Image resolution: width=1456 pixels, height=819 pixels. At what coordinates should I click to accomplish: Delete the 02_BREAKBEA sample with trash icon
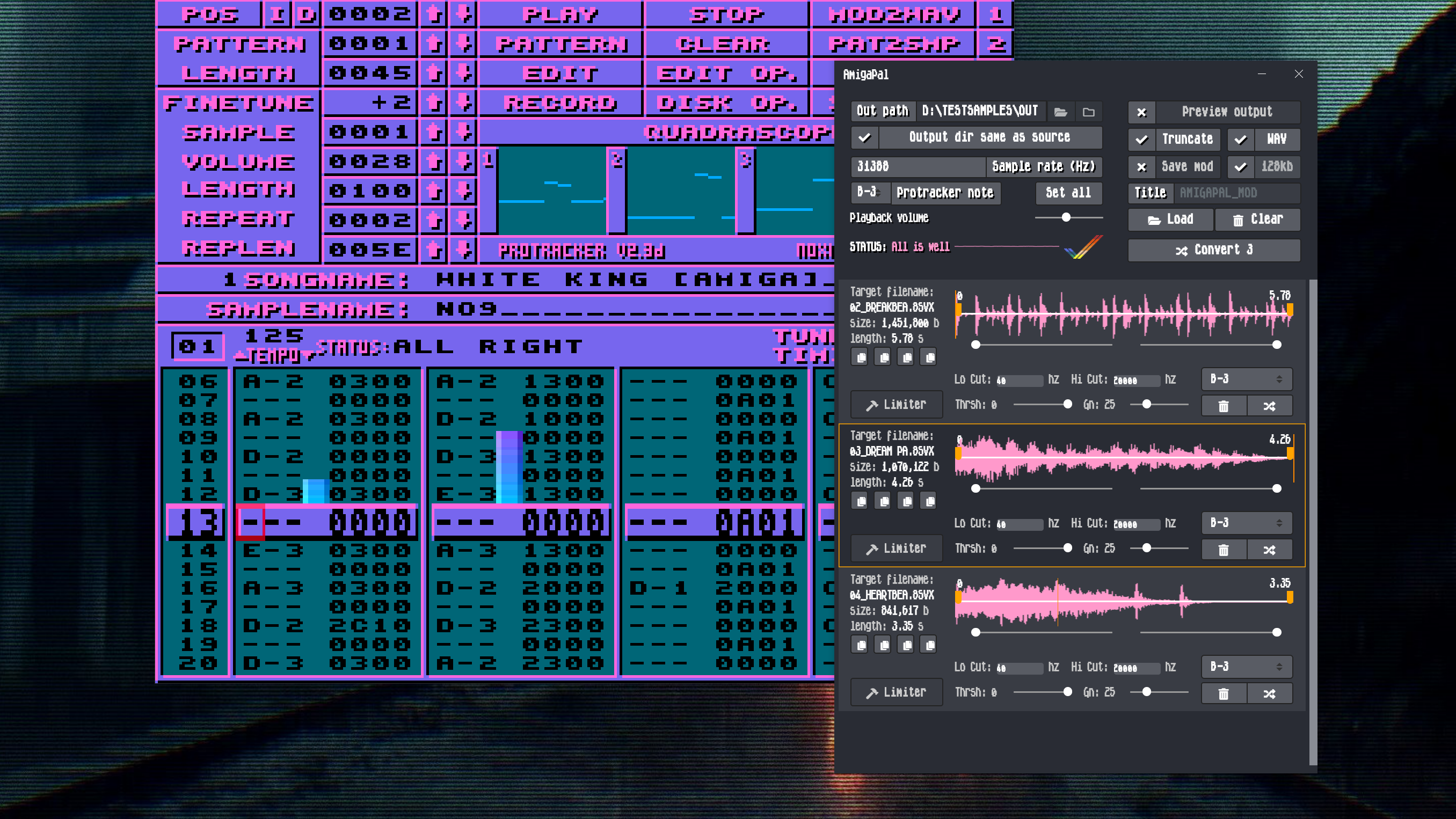point(1223,406)
